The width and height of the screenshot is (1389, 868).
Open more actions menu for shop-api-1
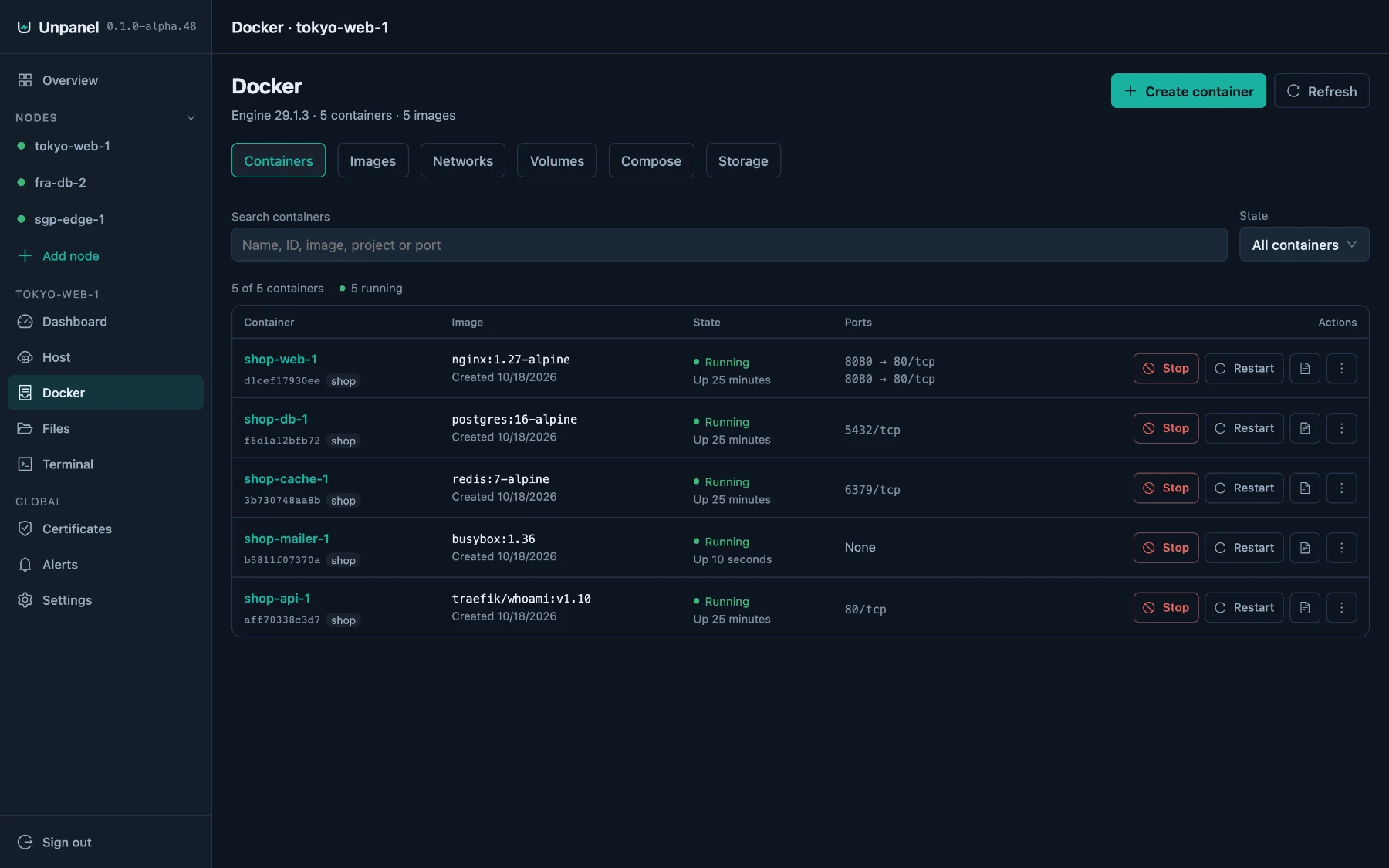1342,607
